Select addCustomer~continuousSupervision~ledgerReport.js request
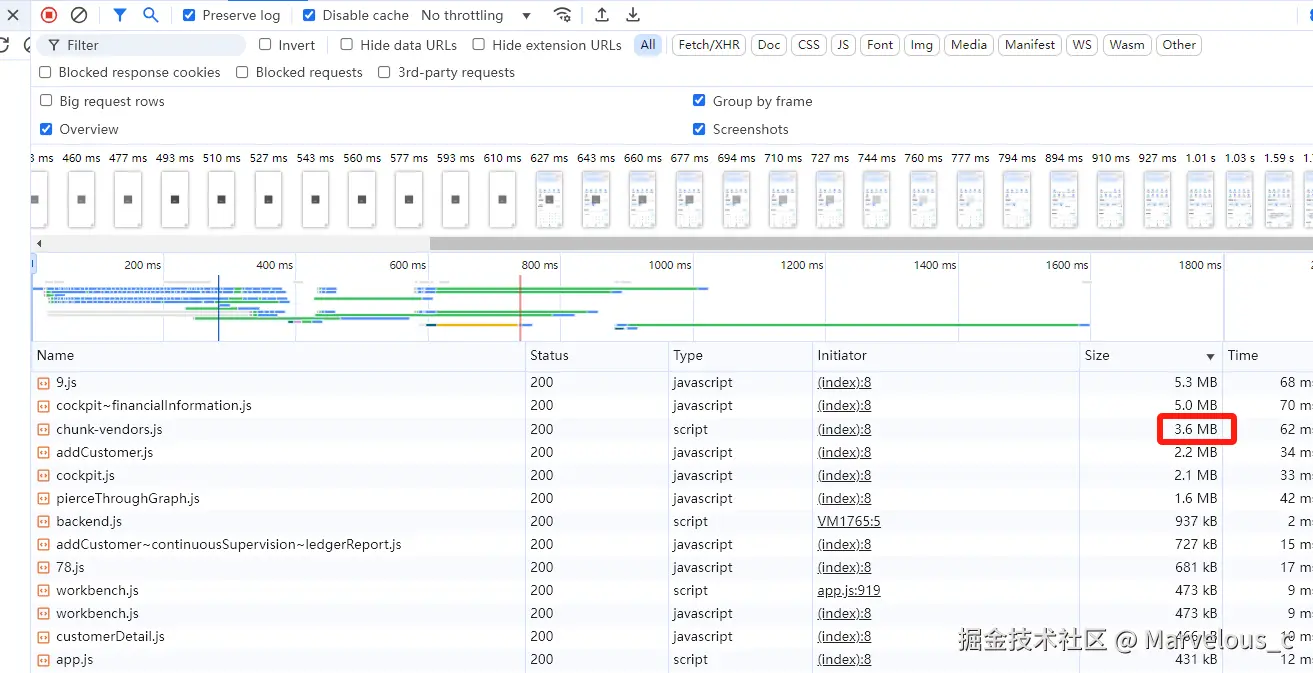 point(672,545)
